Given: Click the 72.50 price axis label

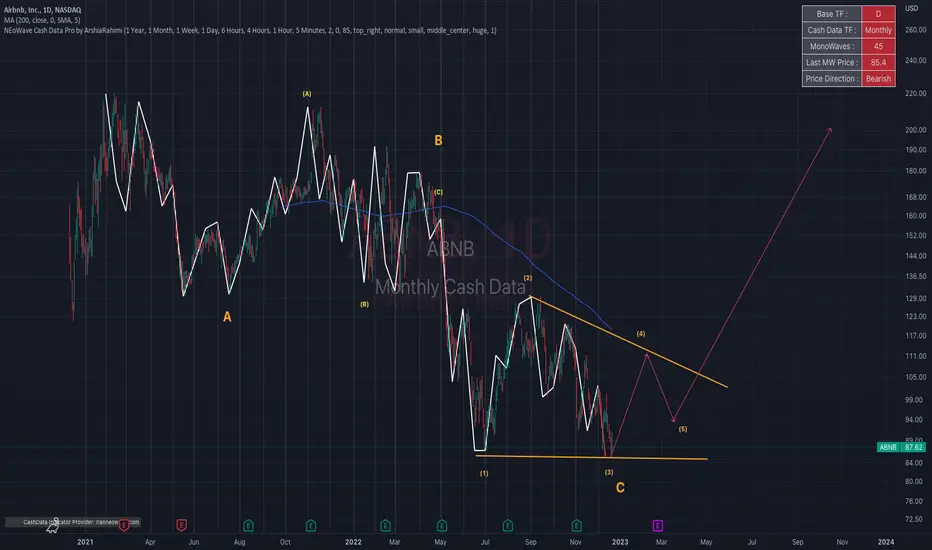Looking at the screenshot, I should 915,519.
